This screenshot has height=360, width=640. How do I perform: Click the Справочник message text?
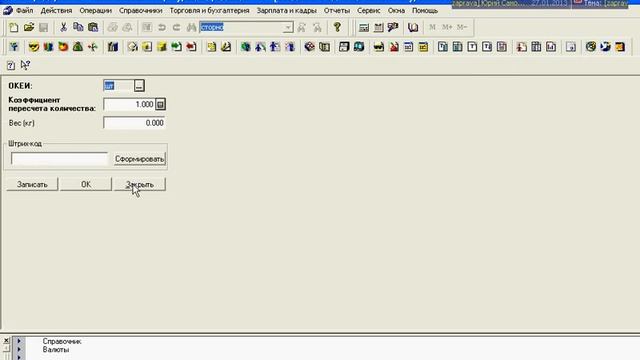click(x=62, y=341)
